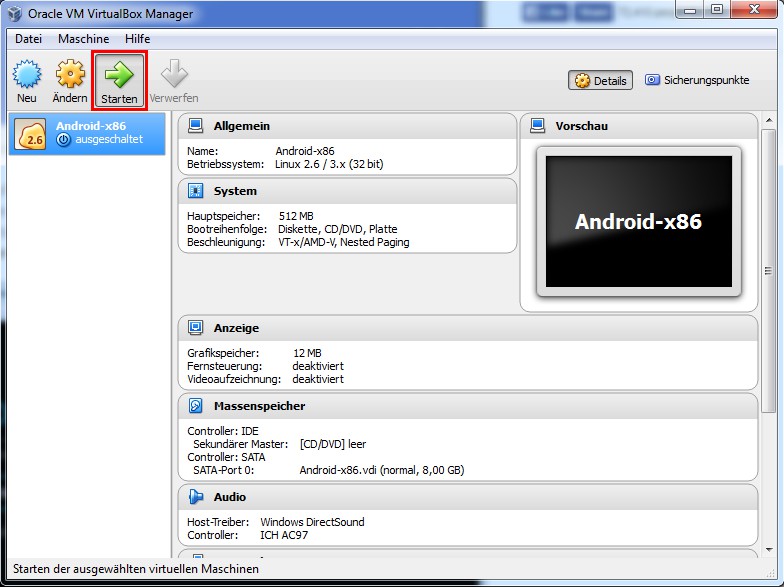Click the Android-x86 preview thumbnail

point(638,221)
